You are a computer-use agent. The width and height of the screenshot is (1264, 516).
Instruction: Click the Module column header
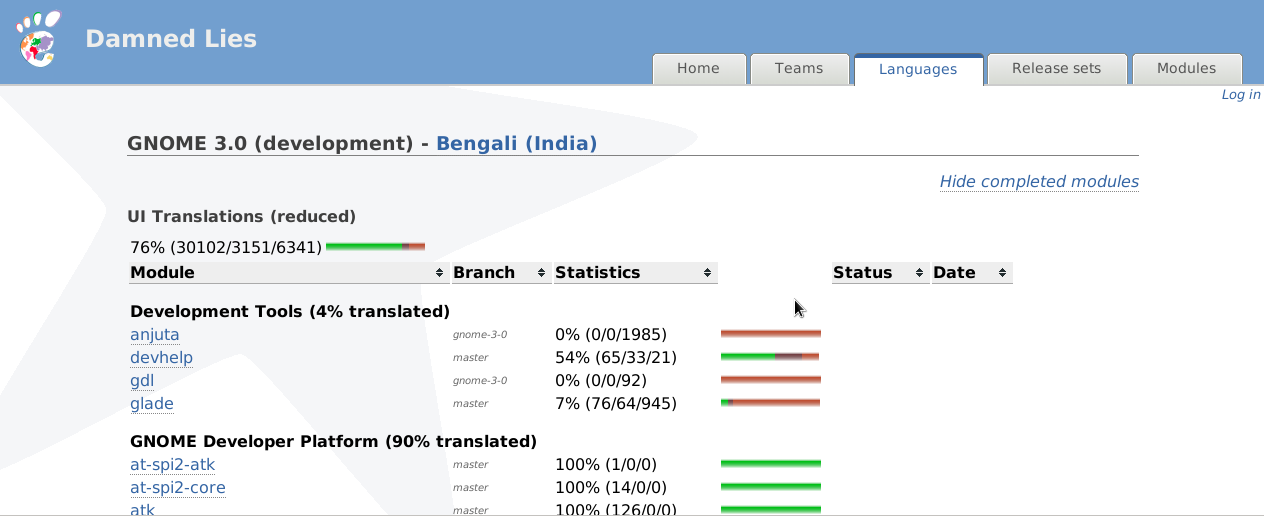pos(289,273)
